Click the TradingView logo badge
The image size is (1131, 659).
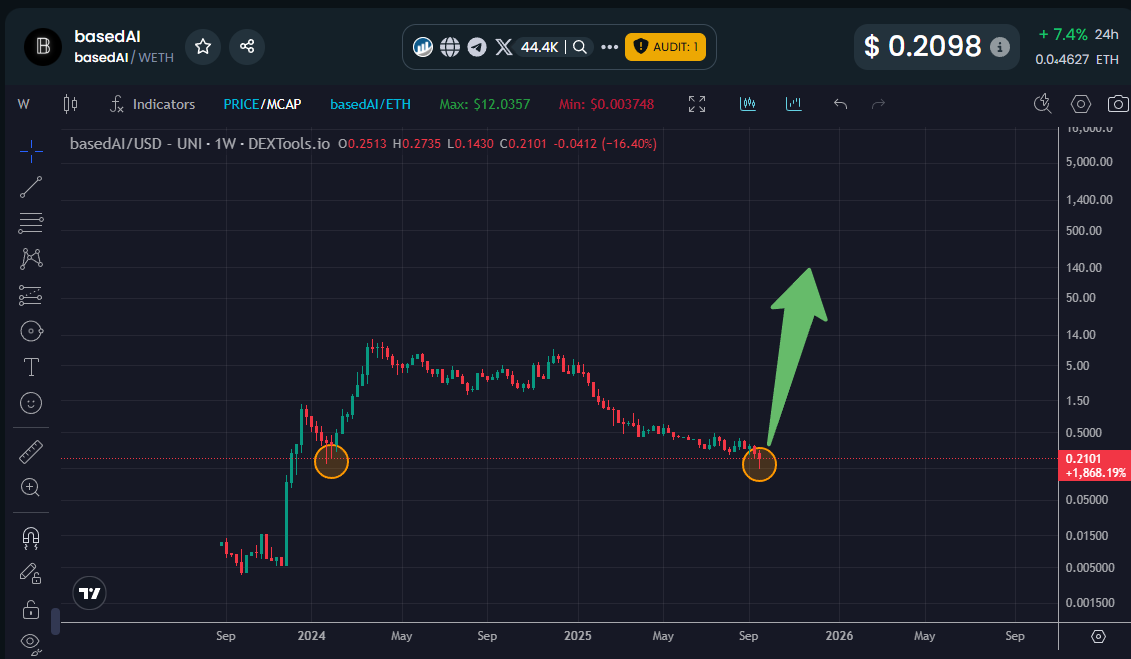(x=89, y=593)
